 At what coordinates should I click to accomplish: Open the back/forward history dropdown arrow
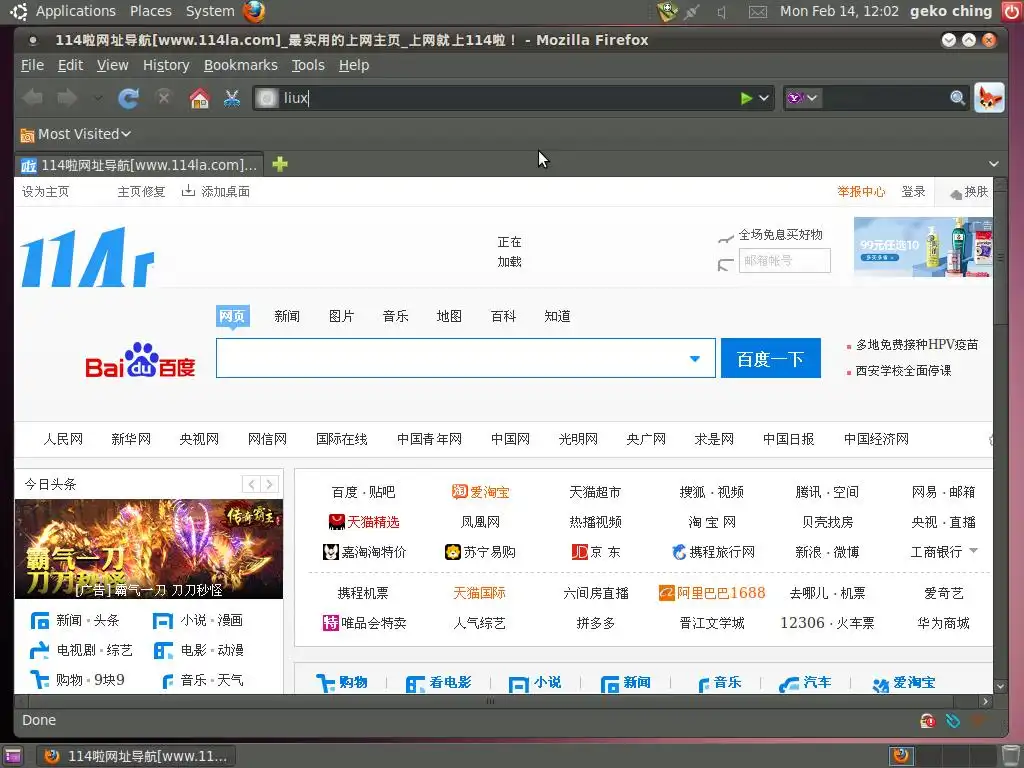(x=98, y=98)
